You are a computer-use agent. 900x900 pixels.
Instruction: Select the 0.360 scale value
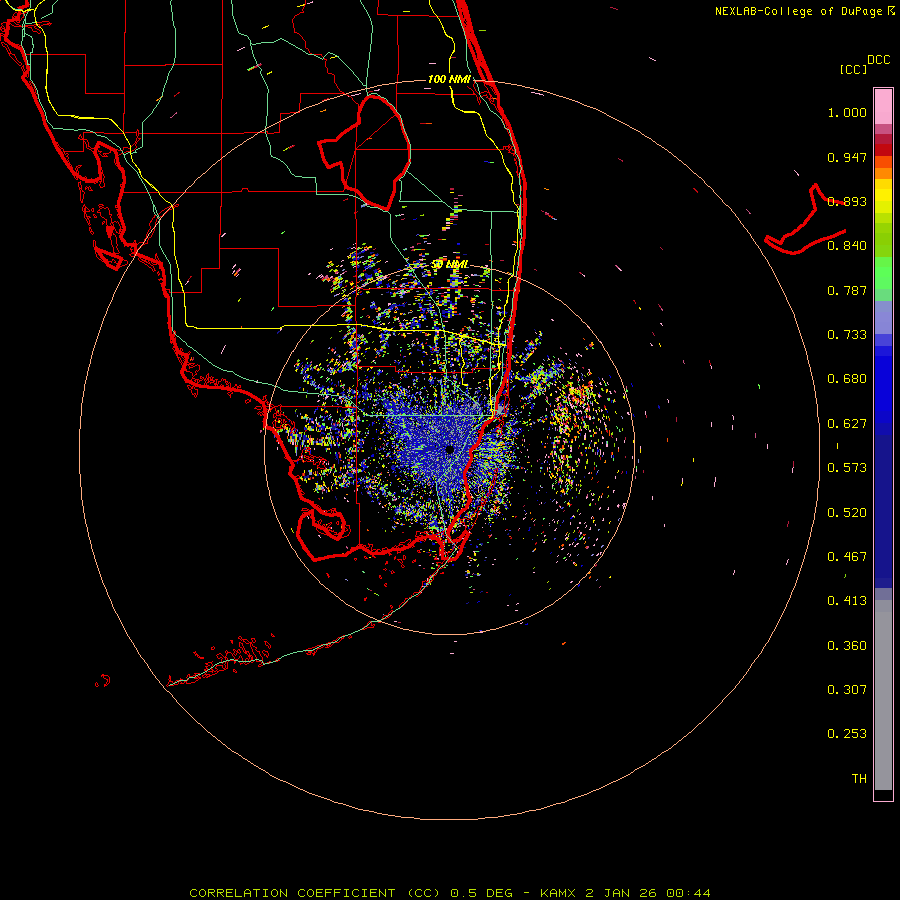(847, 646)
